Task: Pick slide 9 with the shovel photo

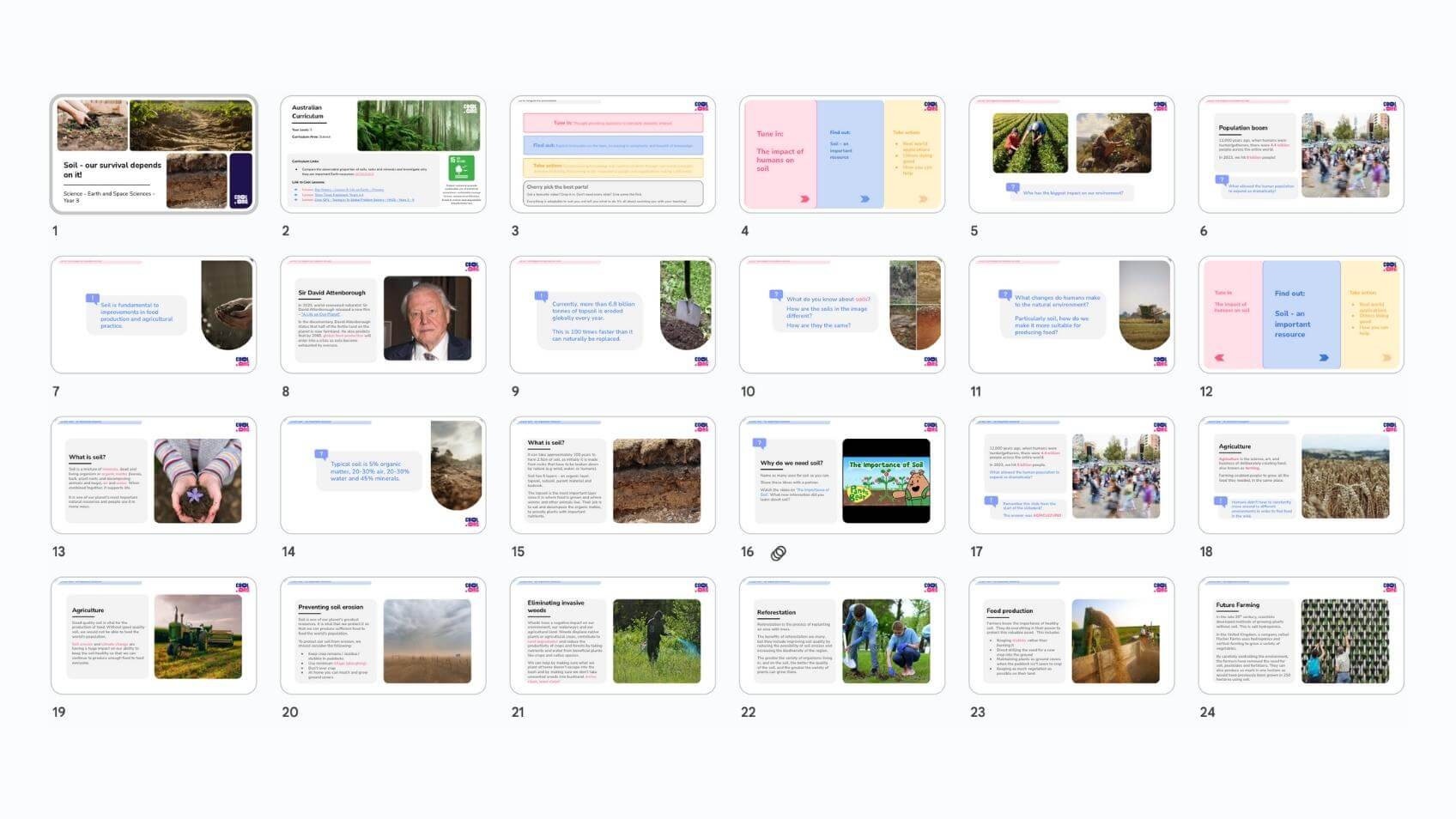Action: tap(612, 315)
